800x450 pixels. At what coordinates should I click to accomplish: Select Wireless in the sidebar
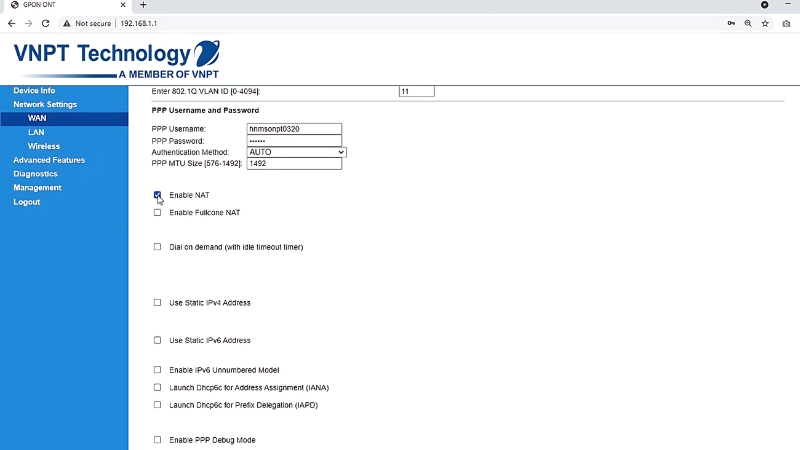[x=43, y=146]
